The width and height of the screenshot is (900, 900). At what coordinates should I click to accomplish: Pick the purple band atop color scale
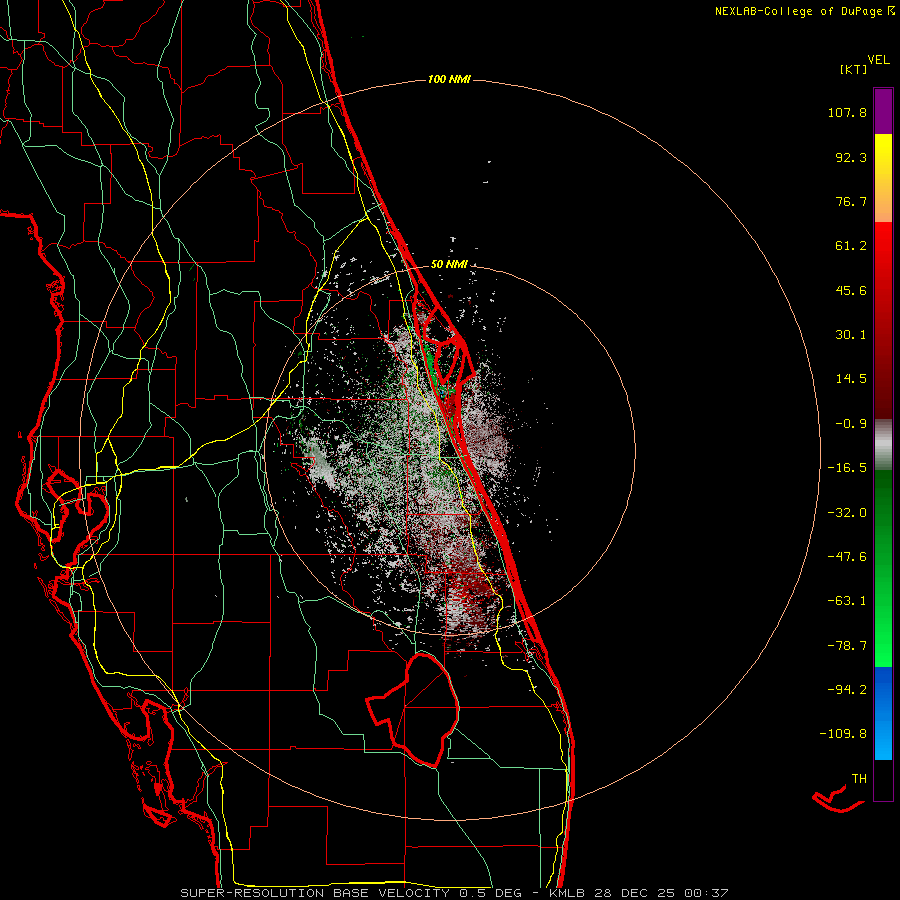point(883,111)
